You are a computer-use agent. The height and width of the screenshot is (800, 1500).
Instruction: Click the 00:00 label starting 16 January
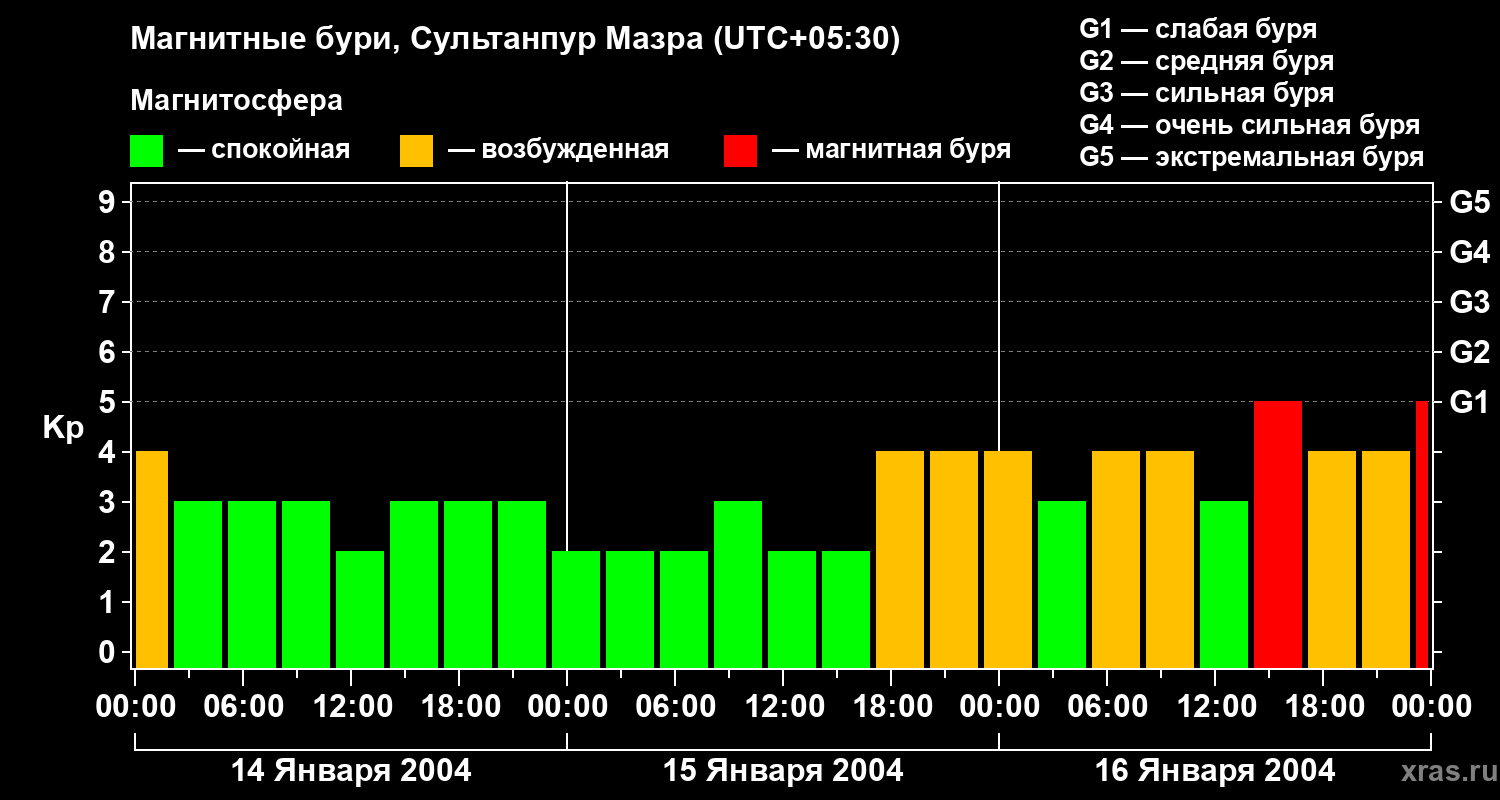click(x=1001, y=706)
